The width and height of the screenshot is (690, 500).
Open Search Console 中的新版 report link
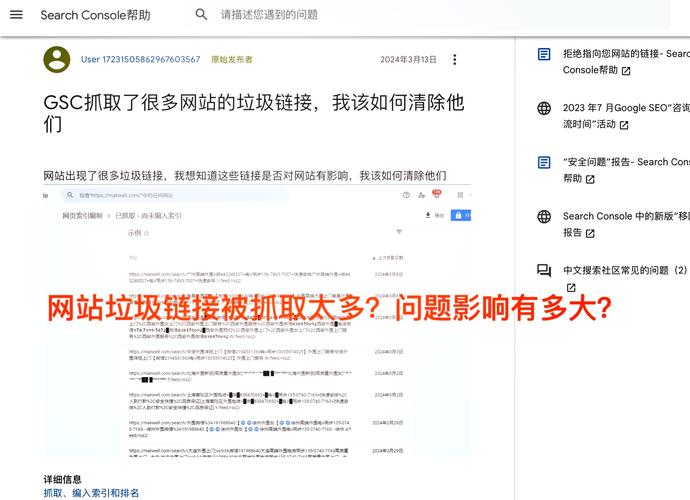pyautogui.click(x=626, y=224)
